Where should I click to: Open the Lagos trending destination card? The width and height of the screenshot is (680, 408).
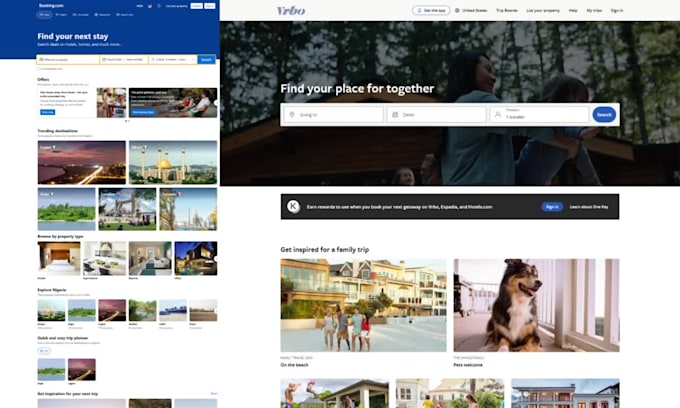point(82,163)
